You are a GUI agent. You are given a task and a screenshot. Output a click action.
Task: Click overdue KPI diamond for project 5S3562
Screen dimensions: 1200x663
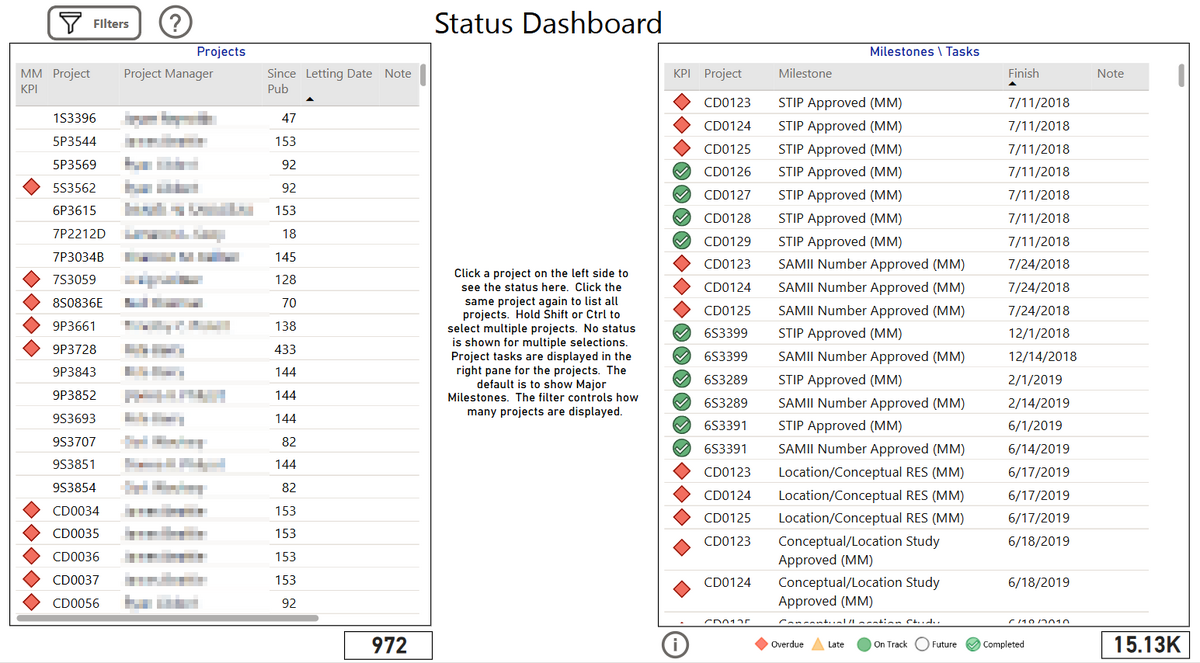coord(31,188)
